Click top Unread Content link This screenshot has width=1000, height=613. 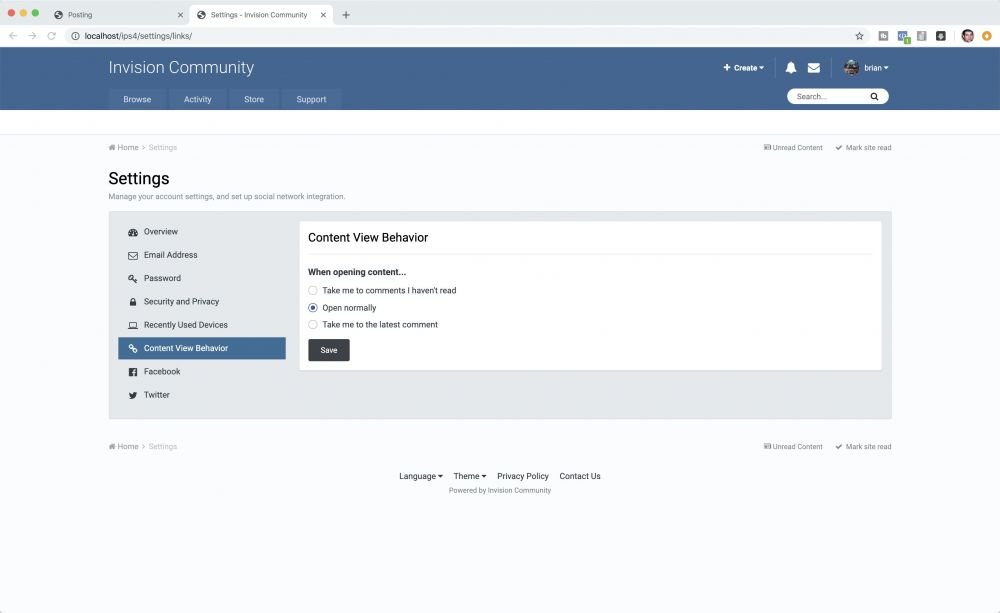coord(793,147)
